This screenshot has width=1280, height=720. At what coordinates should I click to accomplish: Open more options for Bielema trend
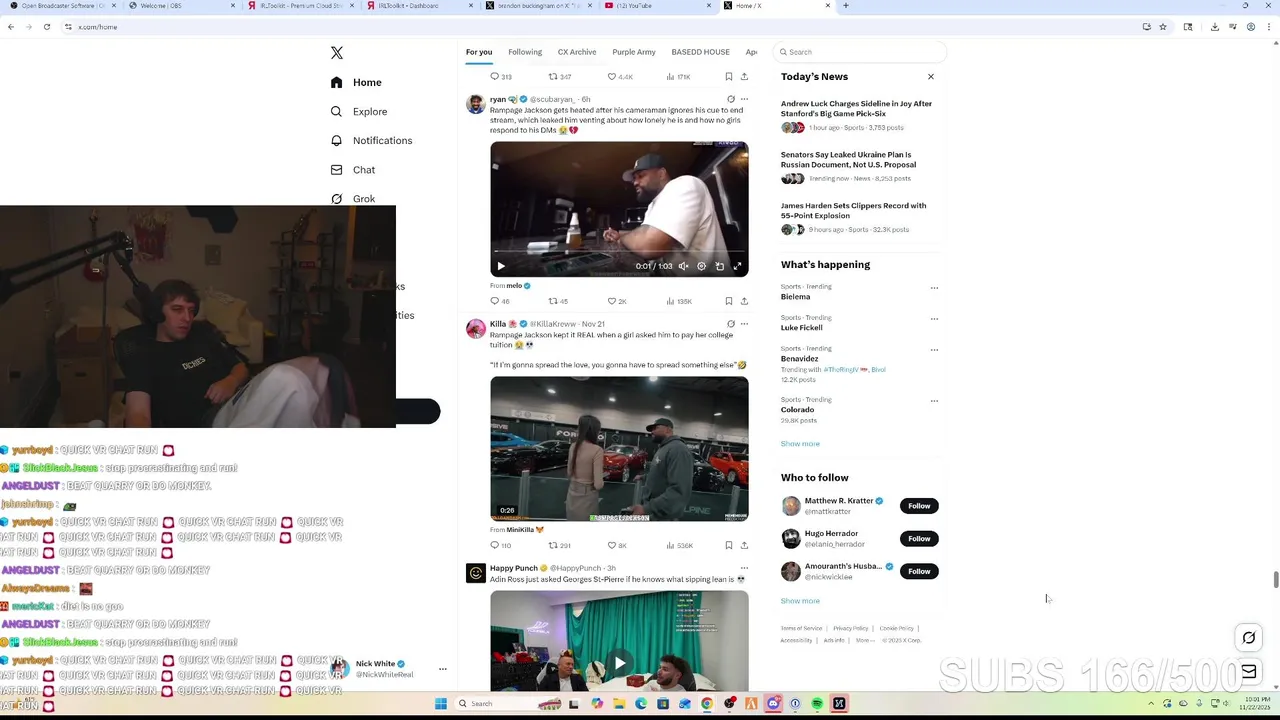pyautogui.click(x=934, y=288)
